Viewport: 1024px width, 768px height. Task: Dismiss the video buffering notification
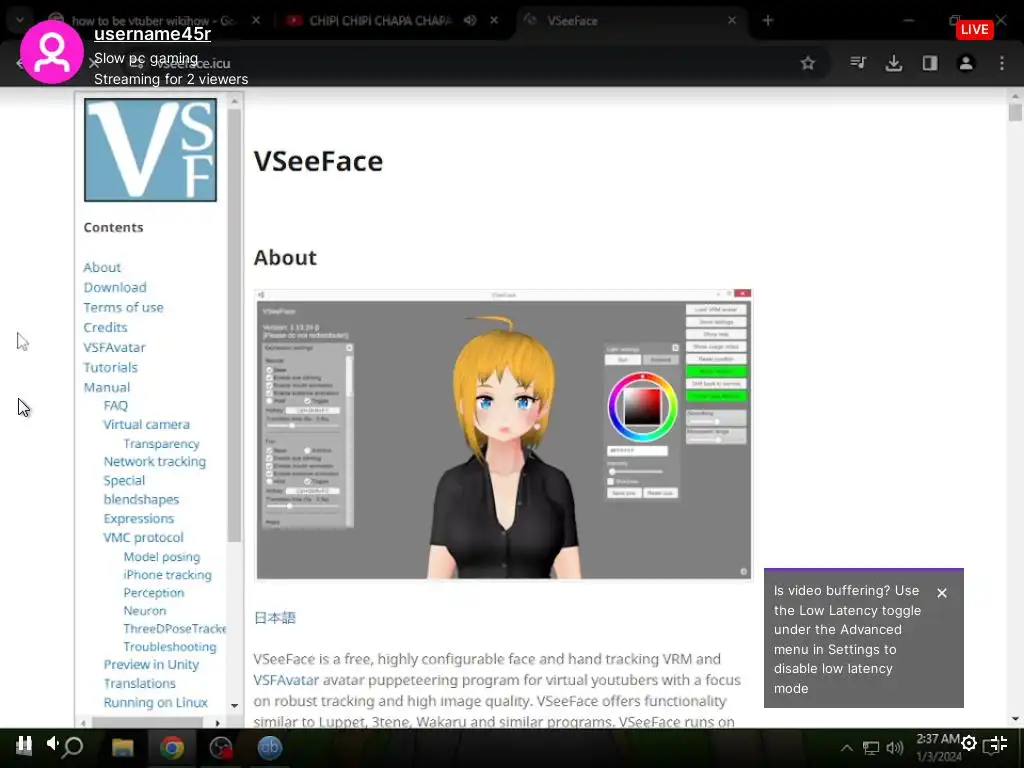[942, 593]
